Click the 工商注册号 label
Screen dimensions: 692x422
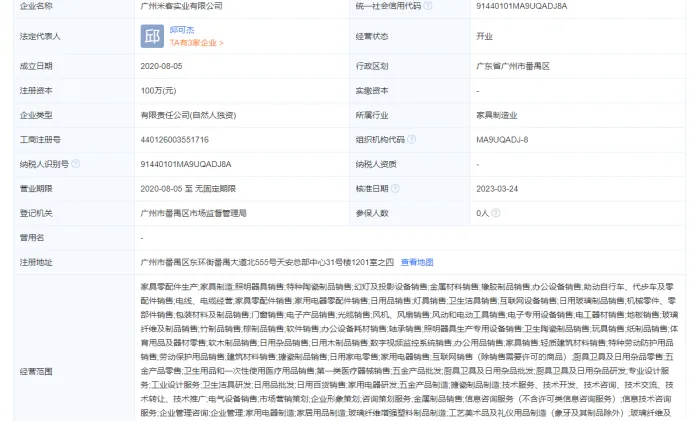[x=40, y=139]
